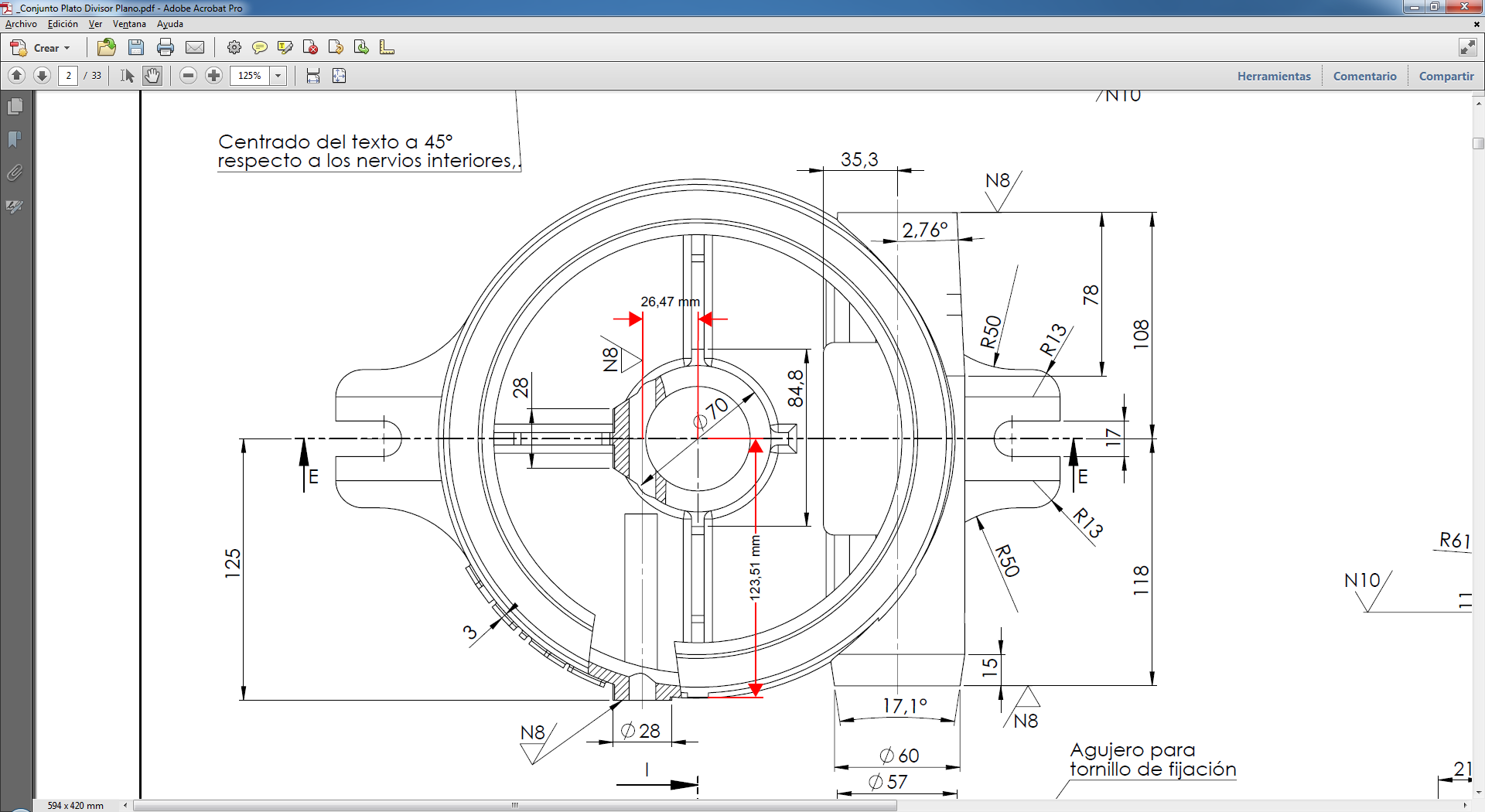Open the Archivo menu
This screenshot has width=1485, height=812.
(21, 24)
